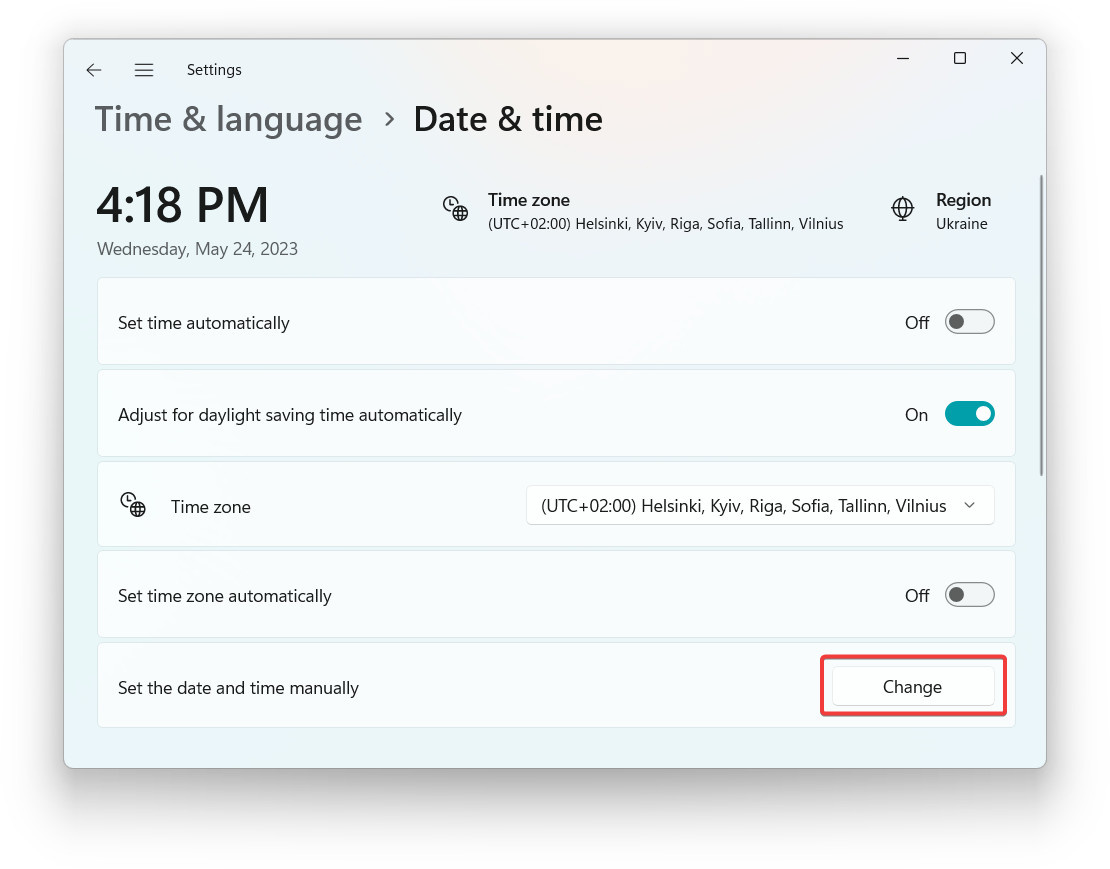Click the clock-globe icon in Time zone row
1110x869 pixels.
[132, 505]
